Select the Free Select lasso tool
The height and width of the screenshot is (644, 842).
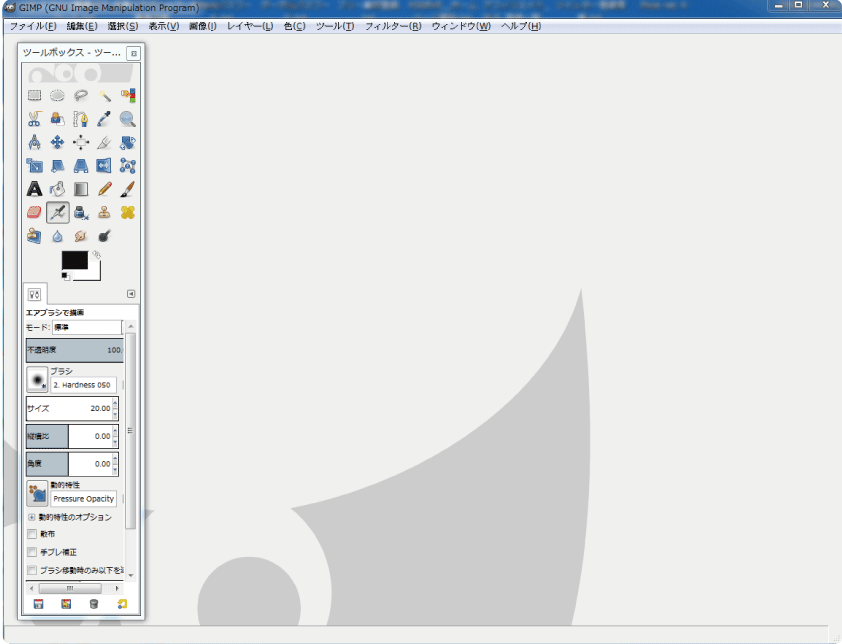tap(81, 96)
